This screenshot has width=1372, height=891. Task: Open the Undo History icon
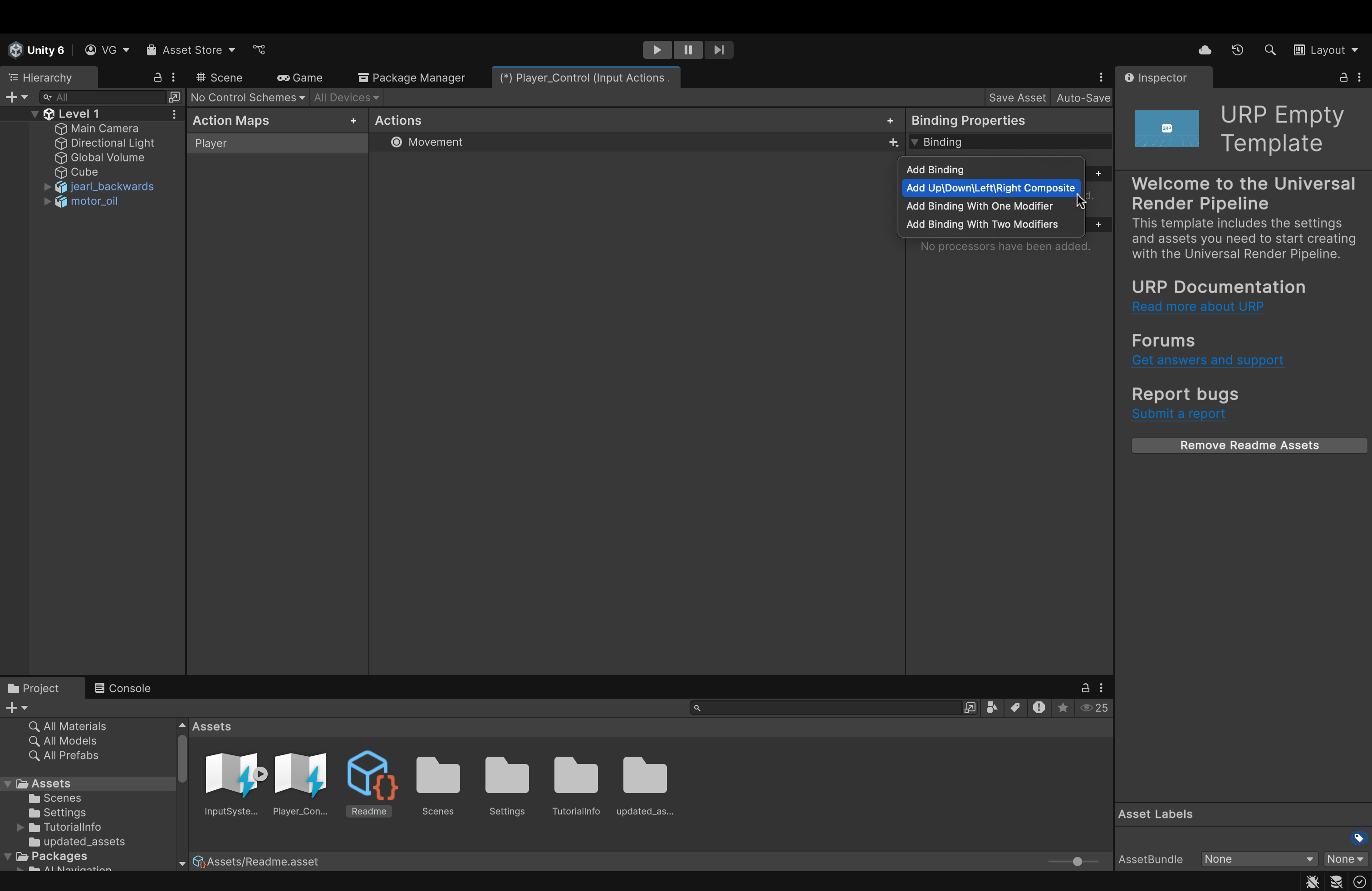click(x=1237, y=50)
